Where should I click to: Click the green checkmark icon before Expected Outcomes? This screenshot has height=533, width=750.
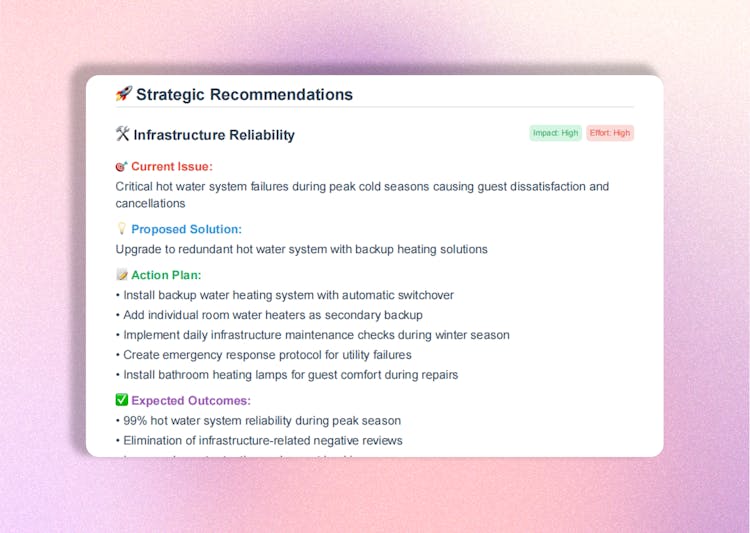121,401
